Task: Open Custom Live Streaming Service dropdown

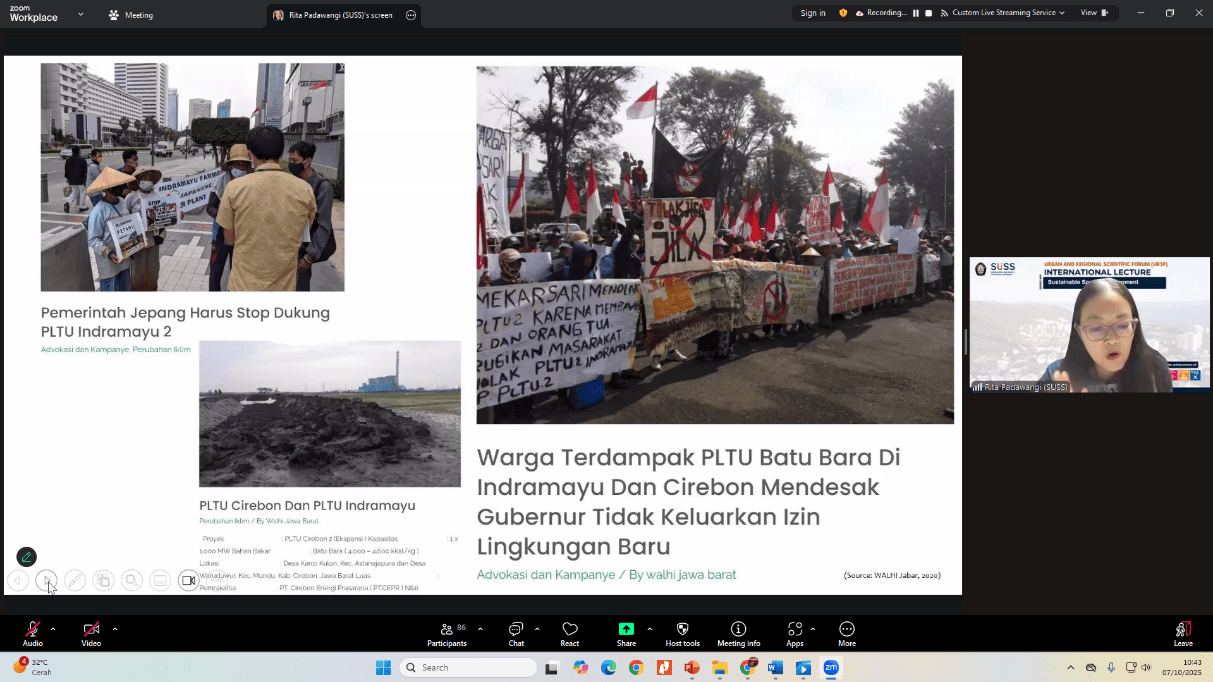Action: click(1008, 13)
